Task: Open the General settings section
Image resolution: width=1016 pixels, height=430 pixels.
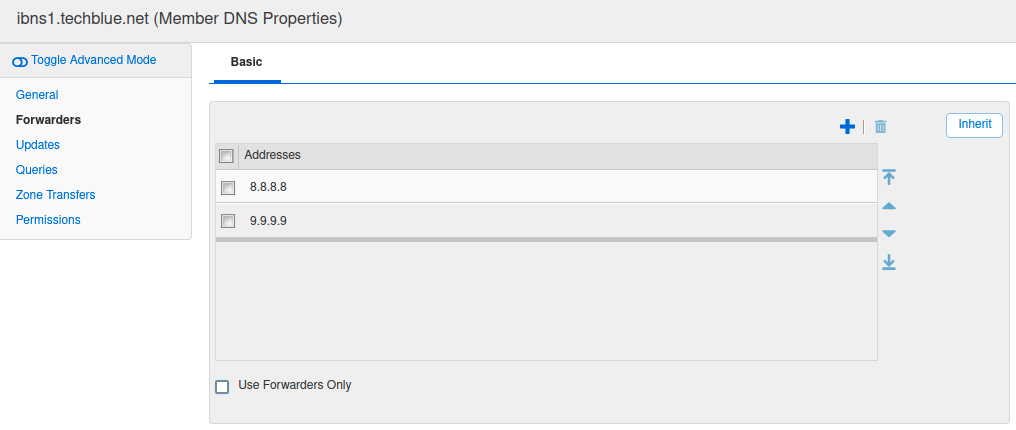Action: (x=37, y=95)
